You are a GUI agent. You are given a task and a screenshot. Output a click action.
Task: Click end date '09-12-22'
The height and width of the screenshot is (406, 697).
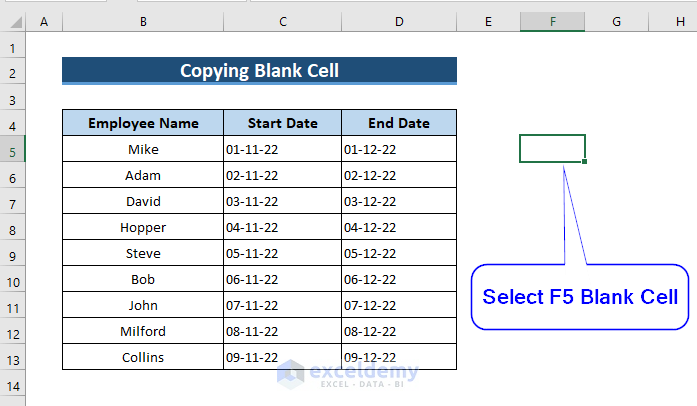tap(399, 357)
